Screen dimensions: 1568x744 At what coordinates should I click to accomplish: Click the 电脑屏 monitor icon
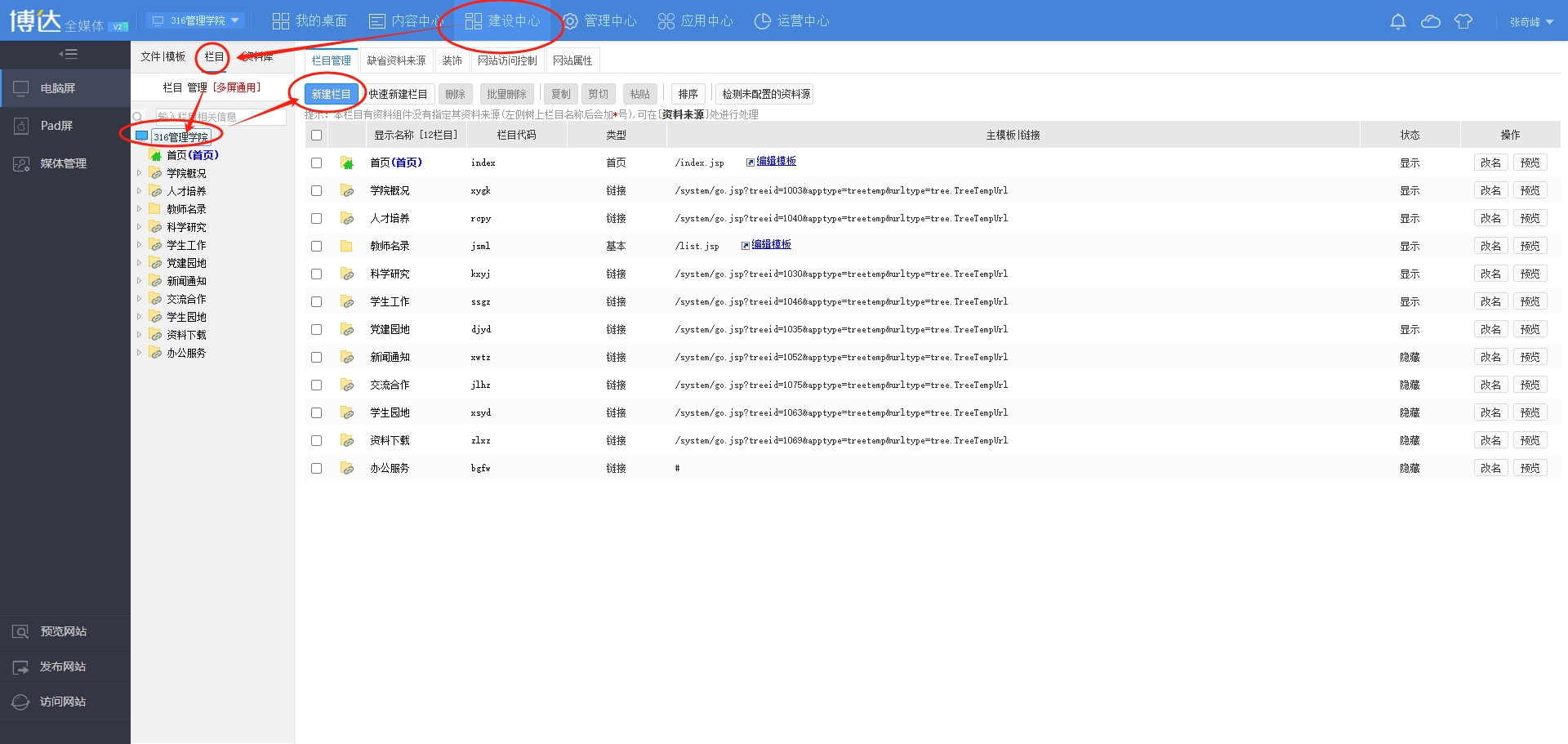coord(21,88)
